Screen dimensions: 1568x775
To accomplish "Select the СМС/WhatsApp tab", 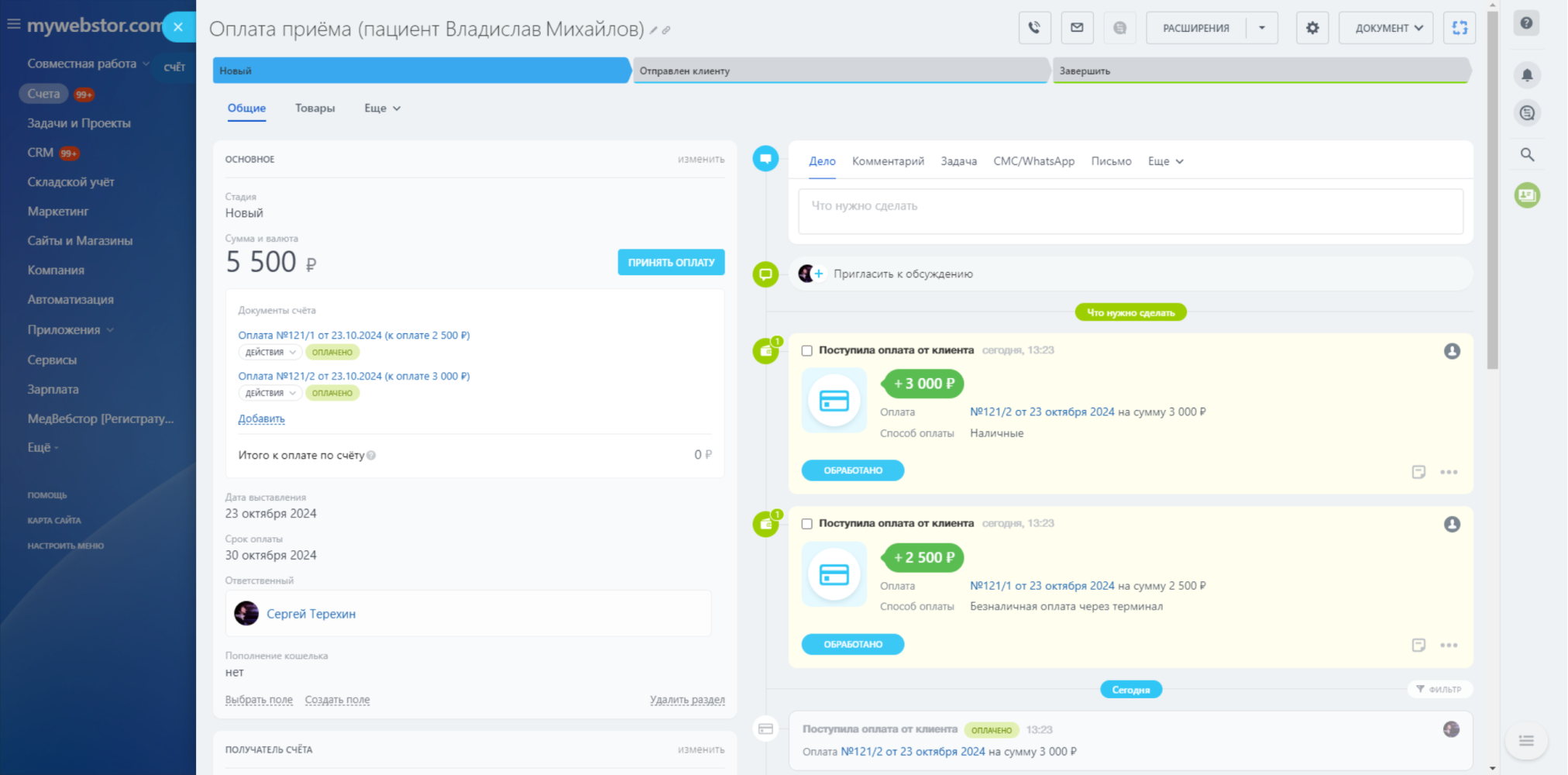I will (x=1033, y=161).
